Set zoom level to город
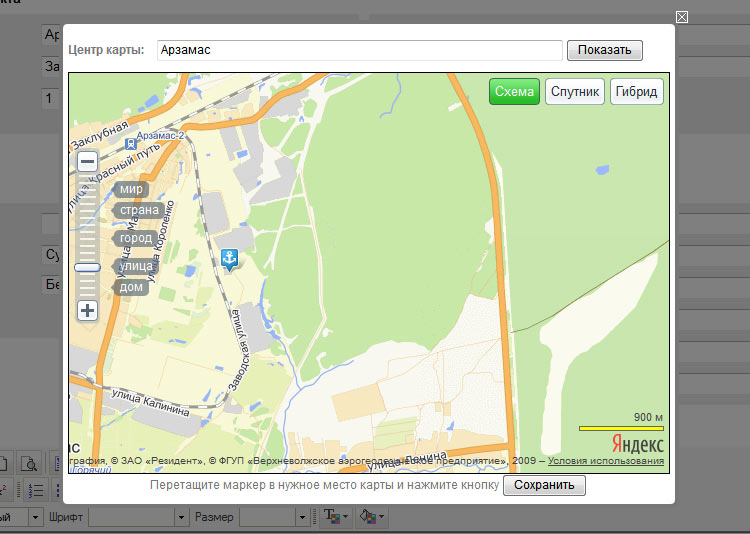Image resolution: width=750 pixels, height=534 pixels. coord(135,238)
